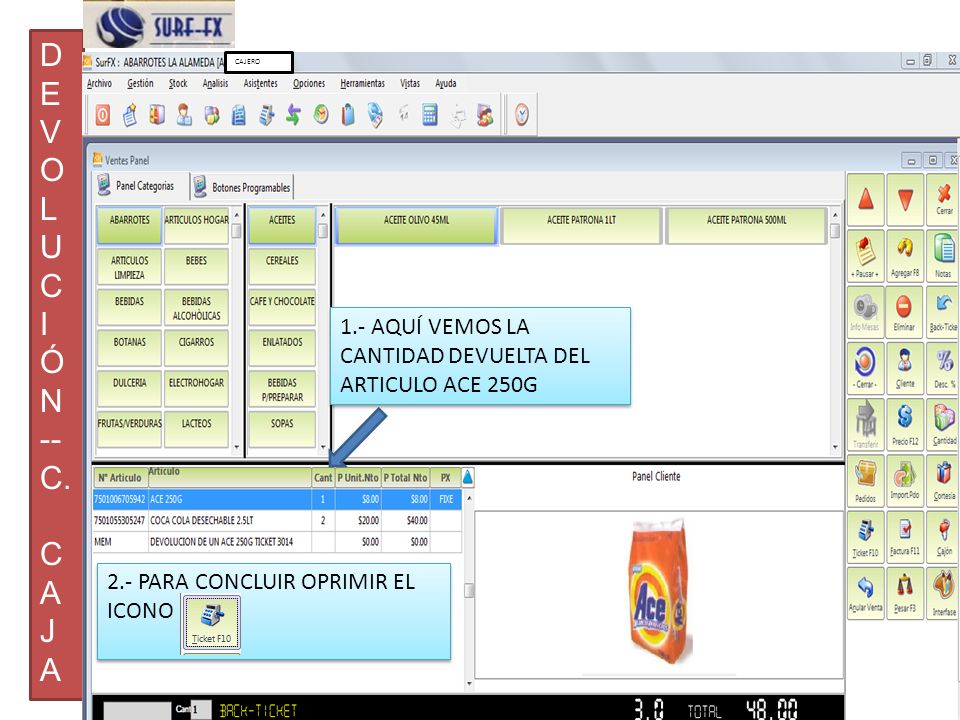Click the Interfase icon
Screen dimensions: 960x720
point(943,593)
